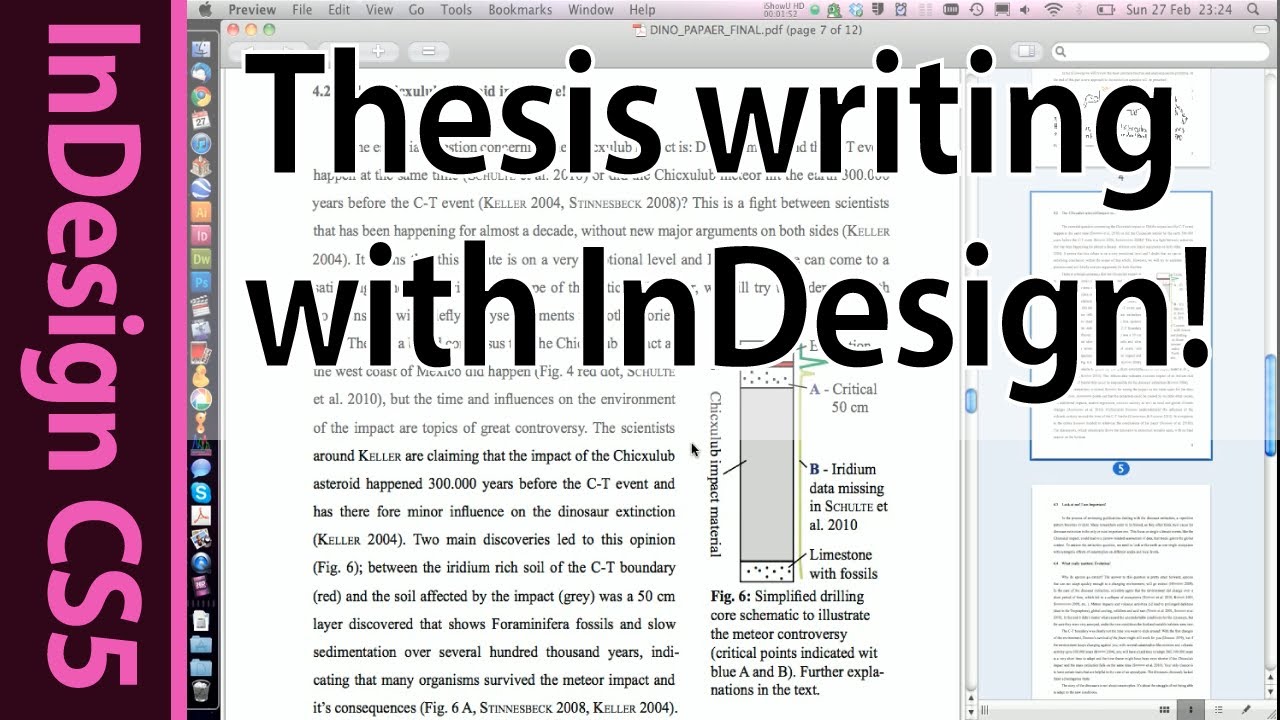This screenshot has height=720, width=1280.
Task: Toggle the toolbar with the pill button
Action: pos(1260,29)
